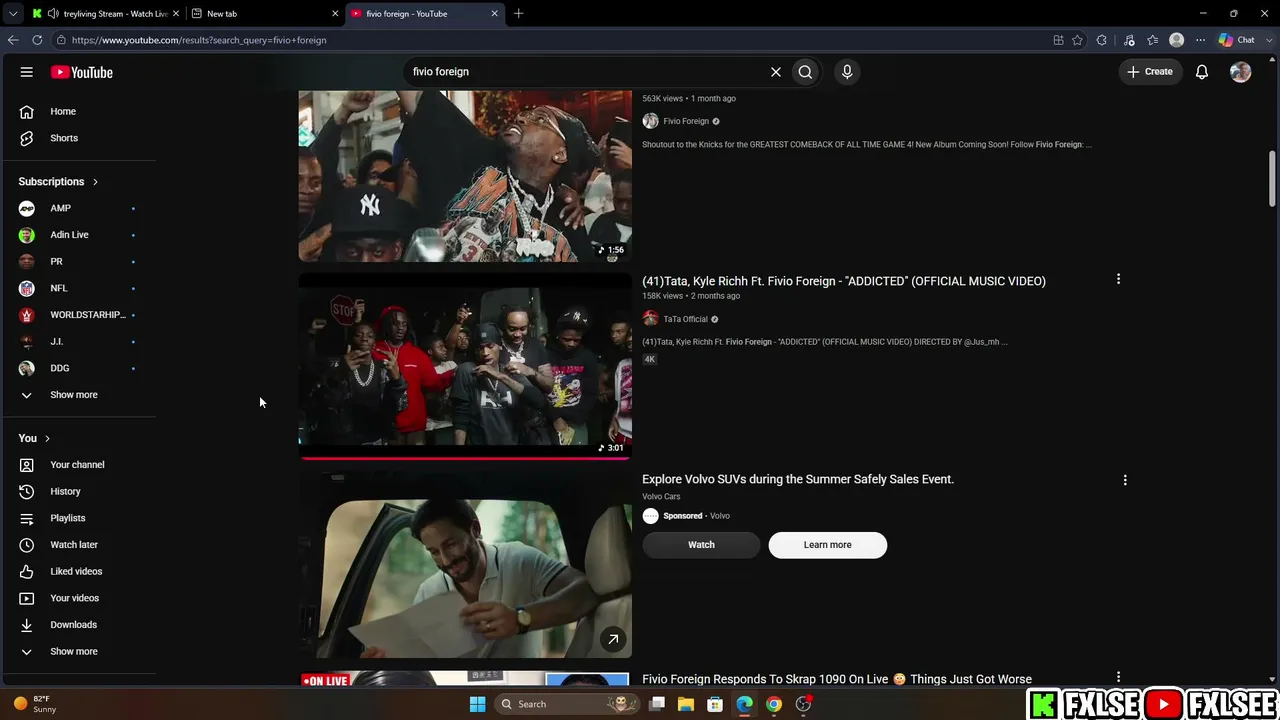1280x720 pixels.
Task: Clear the search box with the X
Action: [775, 72]
